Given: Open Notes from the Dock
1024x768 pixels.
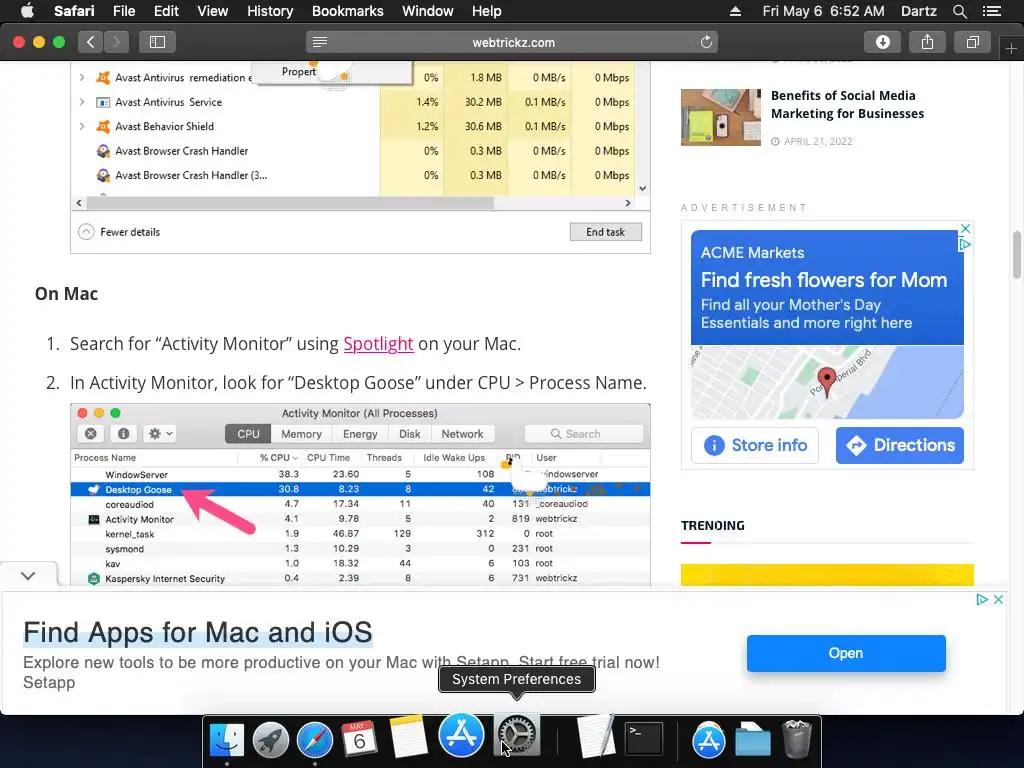Looking at the screenshot, I should click(408, 737).
